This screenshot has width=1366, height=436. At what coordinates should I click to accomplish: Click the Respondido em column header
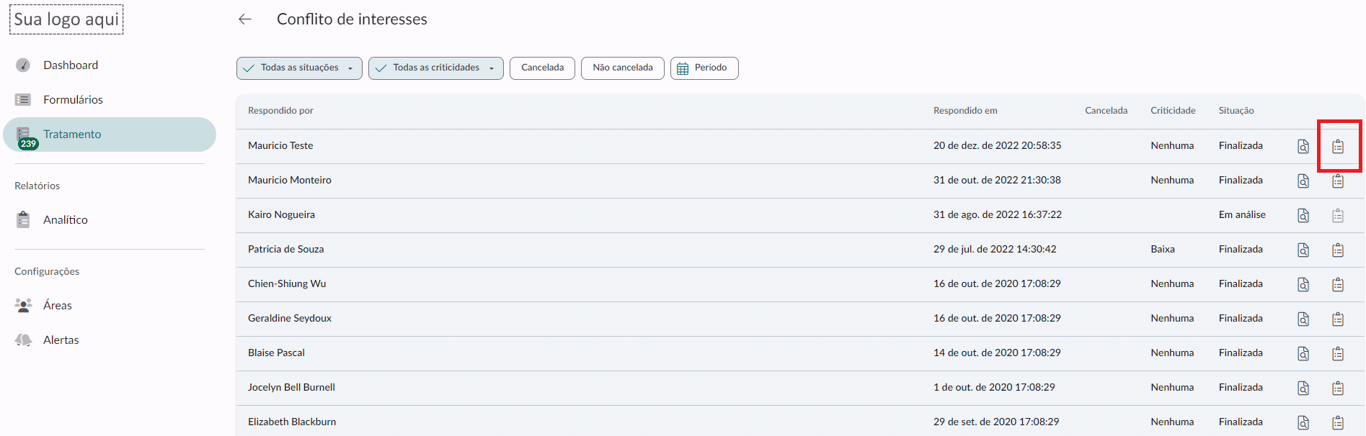click(965, 111)
